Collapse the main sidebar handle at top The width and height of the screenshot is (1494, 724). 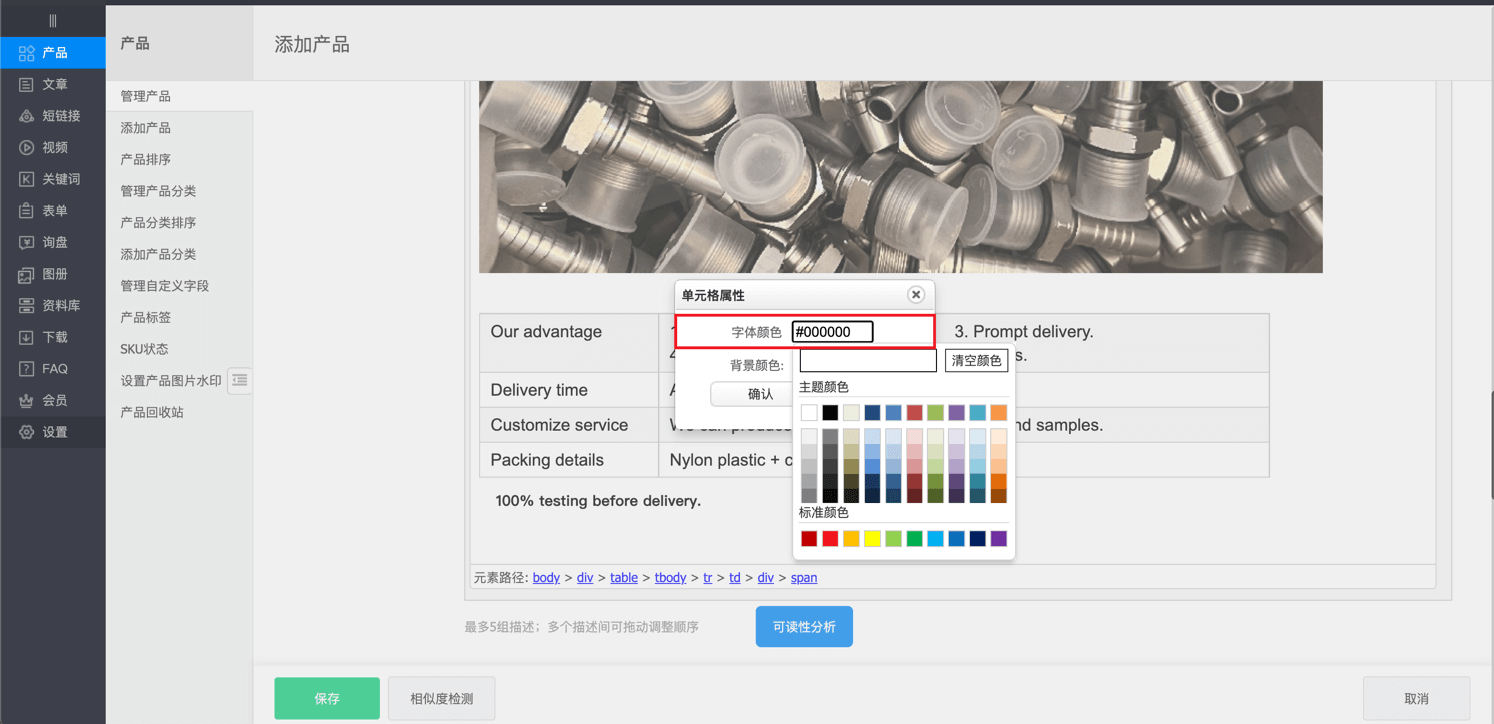pos(52,20)
